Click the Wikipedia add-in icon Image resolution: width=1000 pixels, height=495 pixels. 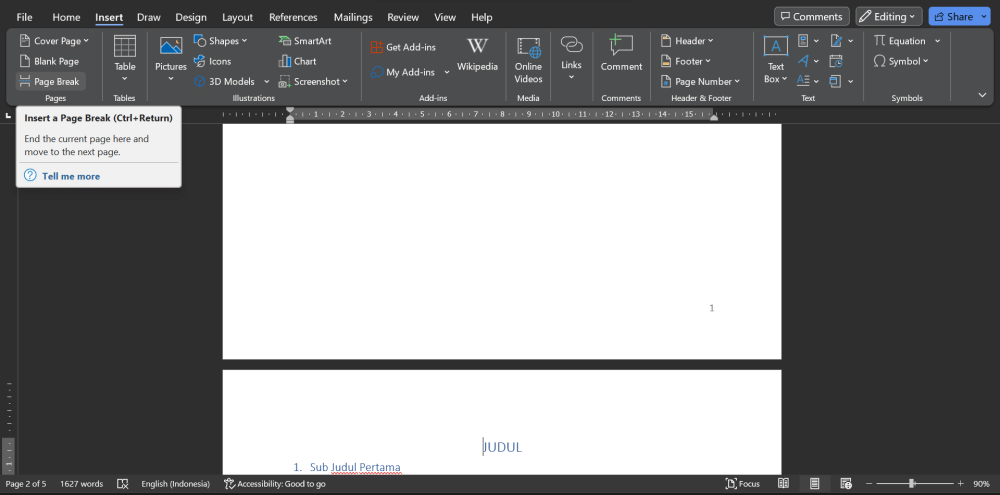(477, 54)
